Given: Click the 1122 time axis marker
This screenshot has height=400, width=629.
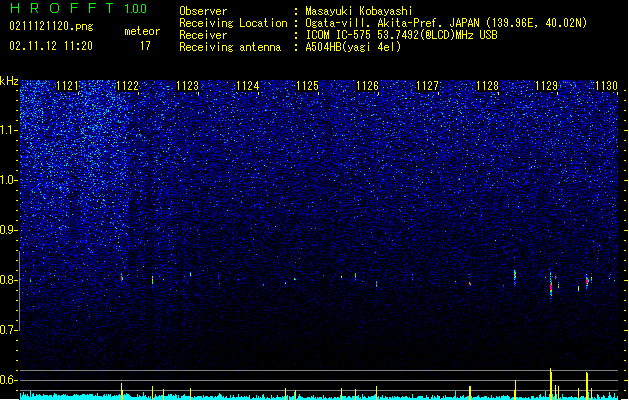Looking at the screenshot, I should click(x=127, y=86).
